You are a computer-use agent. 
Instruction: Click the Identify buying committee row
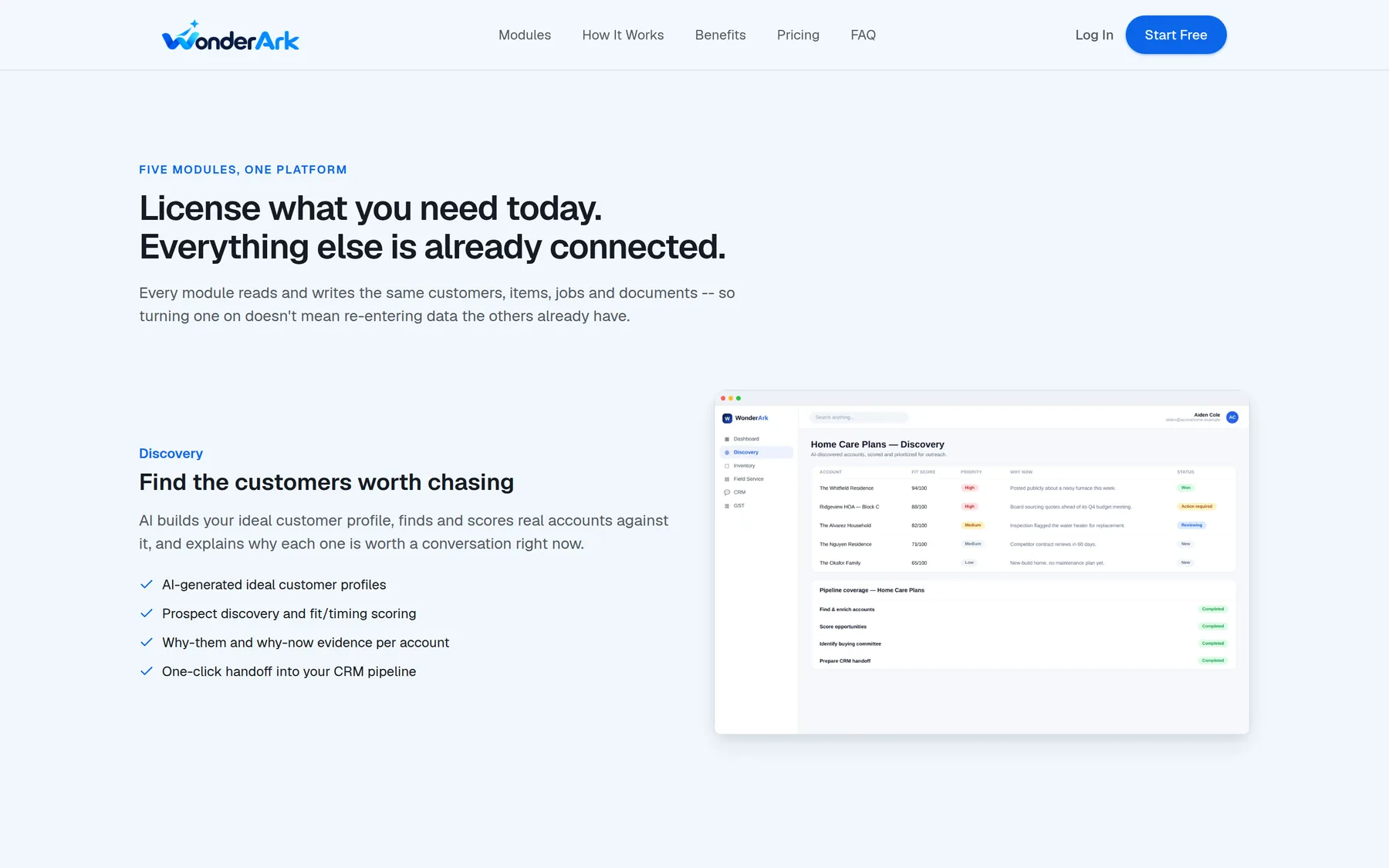(1023, 643)
